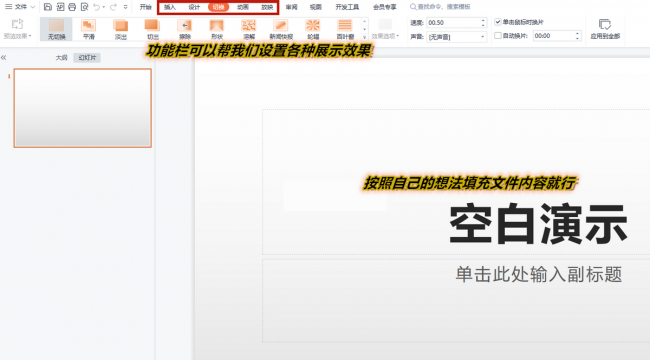
Task: Click the Redo arrow icon
Action: click(x=113, y=7)
